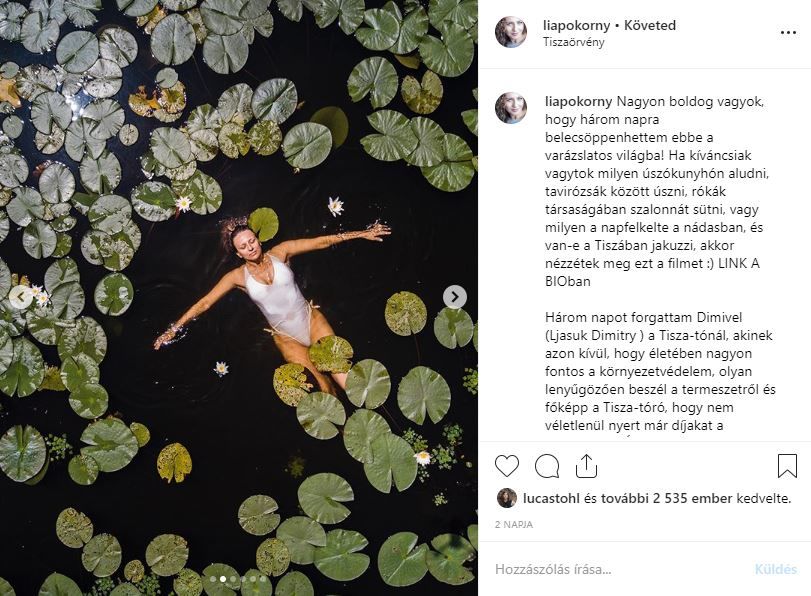This screenshot has height=596, width=811.
Task: Click the liapokorny username in the caption
Action: click(578, 101)
